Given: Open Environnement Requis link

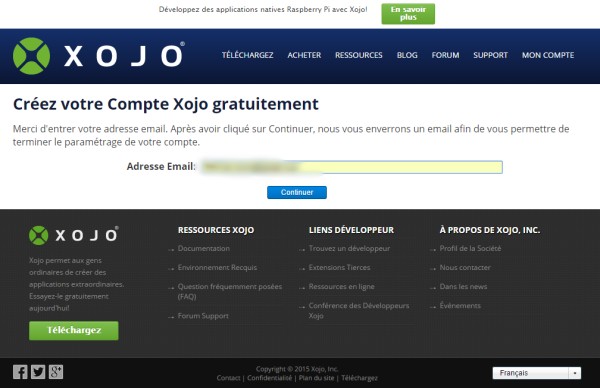Looking at the screenshot, I should coord(217,267).
